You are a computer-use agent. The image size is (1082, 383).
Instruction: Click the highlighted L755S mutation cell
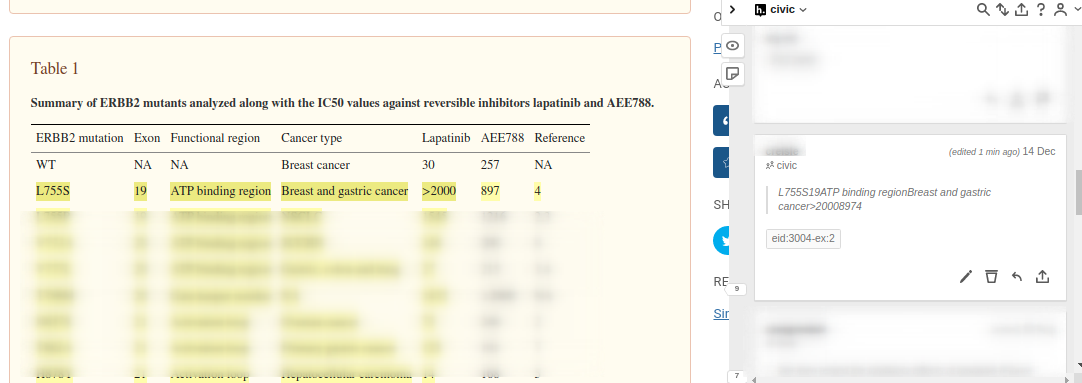coord(53,190)
